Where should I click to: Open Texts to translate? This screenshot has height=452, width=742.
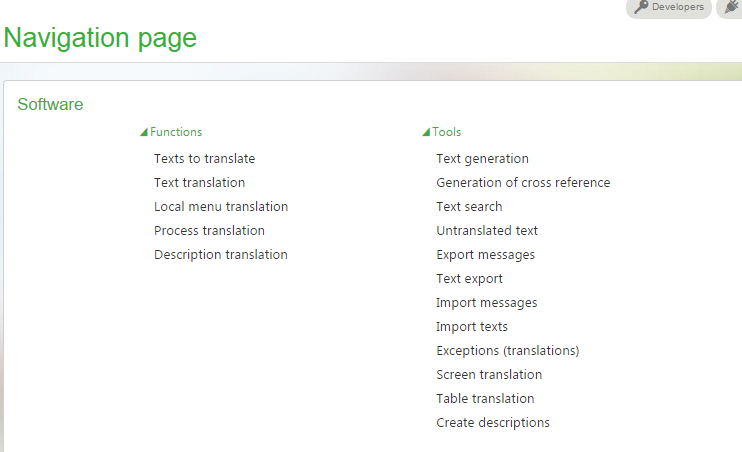pos(204,159)
